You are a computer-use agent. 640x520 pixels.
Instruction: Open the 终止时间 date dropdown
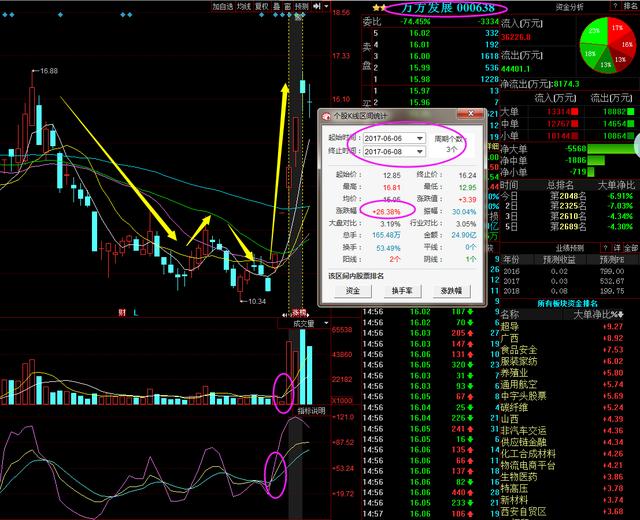point(420,151)
